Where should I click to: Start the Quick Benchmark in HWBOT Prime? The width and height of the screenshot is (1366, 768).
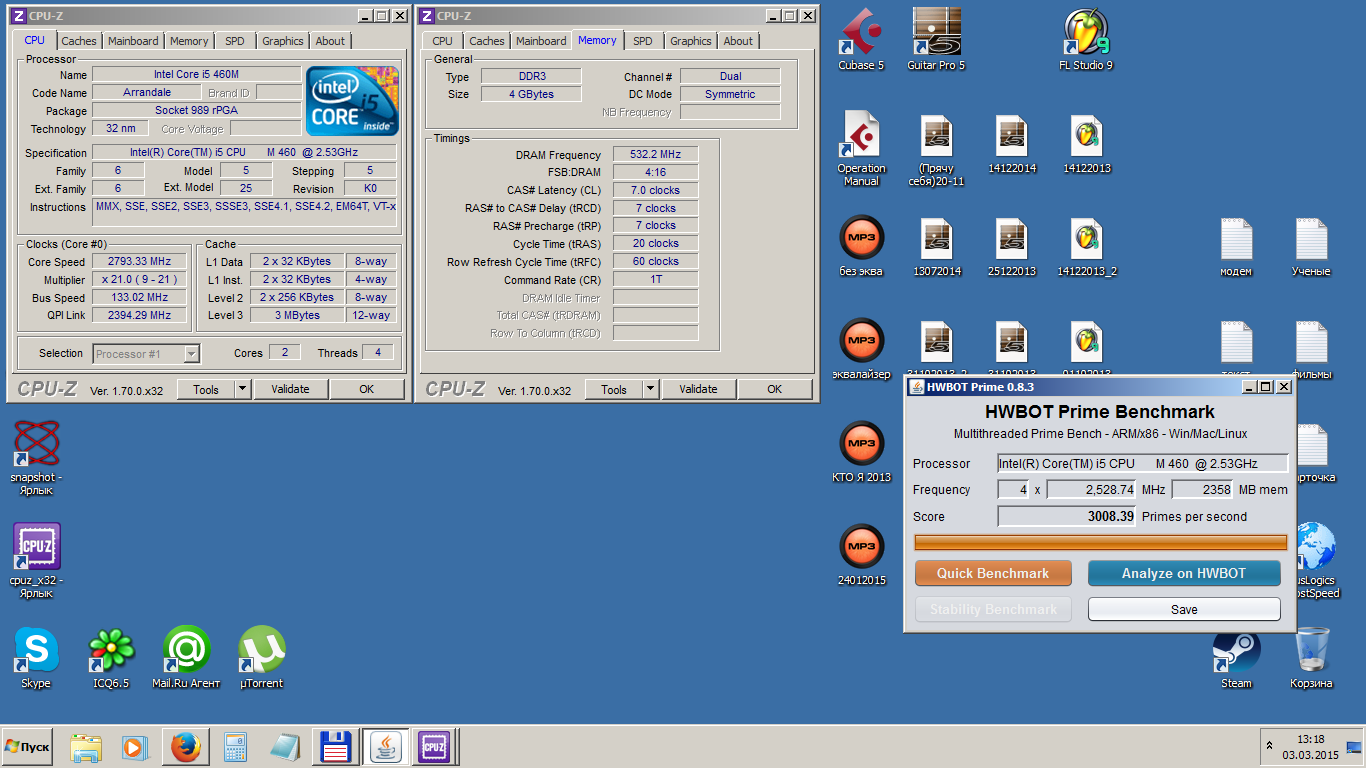coord(993,573)
